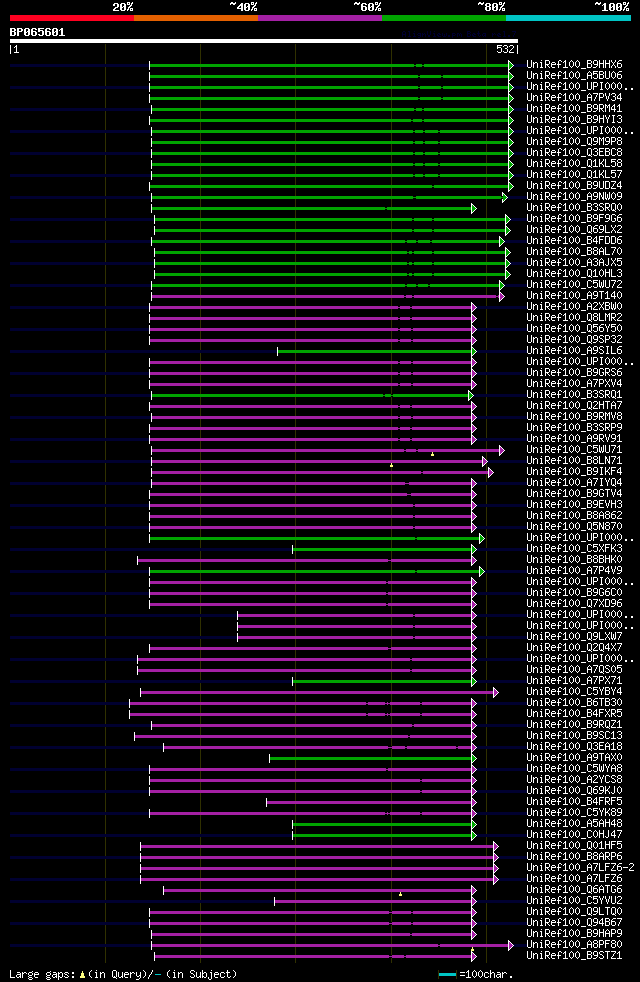The image size is (640, 982).
Task: Select the UniRef100_Q9LXW7 label
Action: 574,636
